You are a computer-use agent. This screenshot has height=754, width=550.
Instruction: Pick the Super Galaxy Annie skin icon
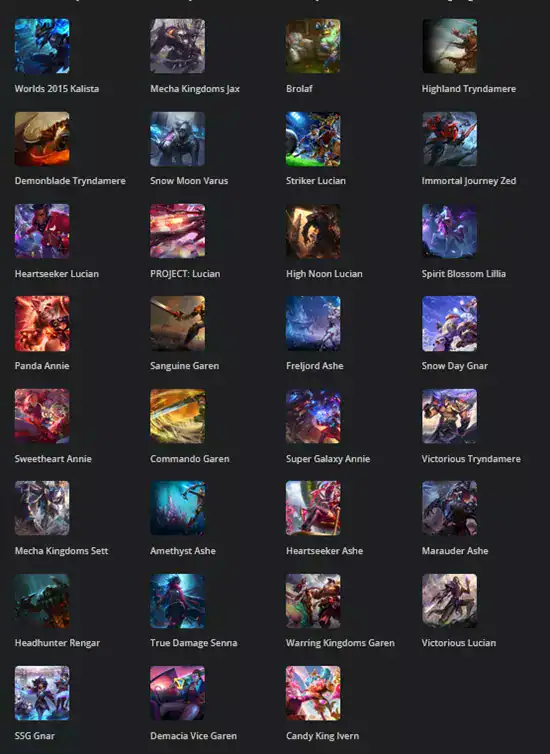point(313,416)
